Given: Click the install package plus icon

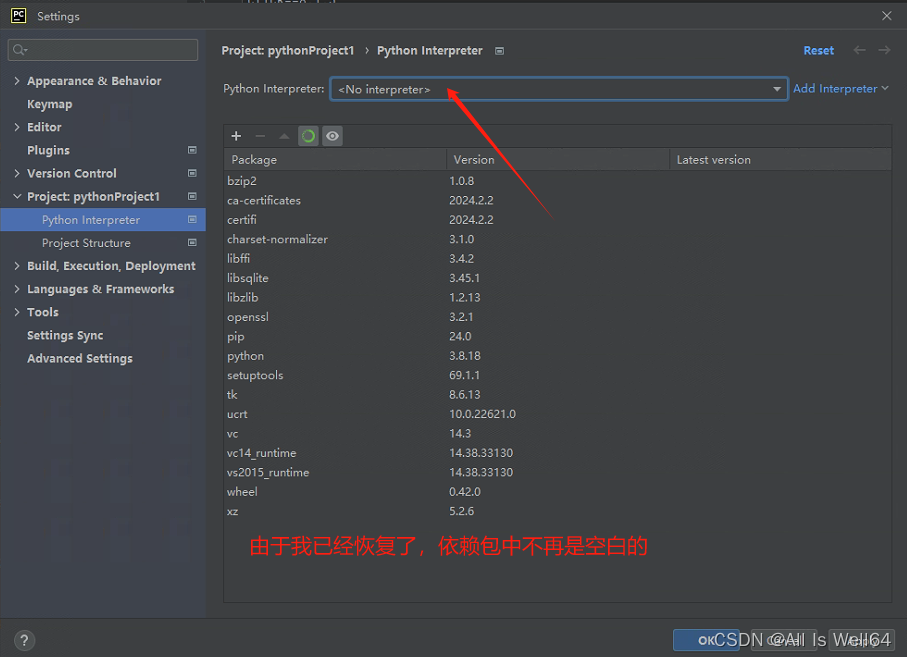Looking at the screenshot, I should click(236, 136).
